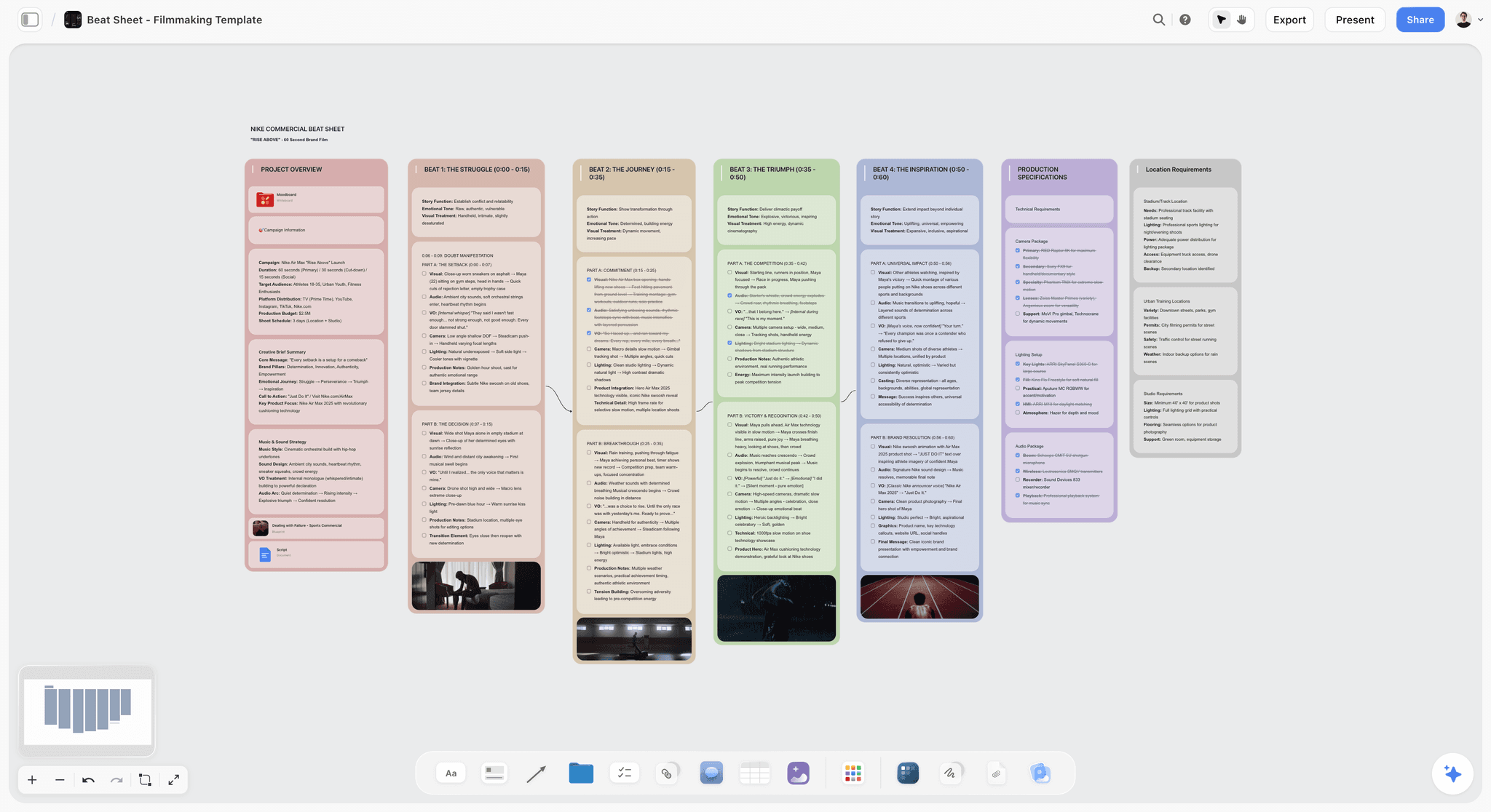The image size is (1491, 812).
Task: Check the Atmosphere Hazer checkbox
Action: tap(1018, 413)
